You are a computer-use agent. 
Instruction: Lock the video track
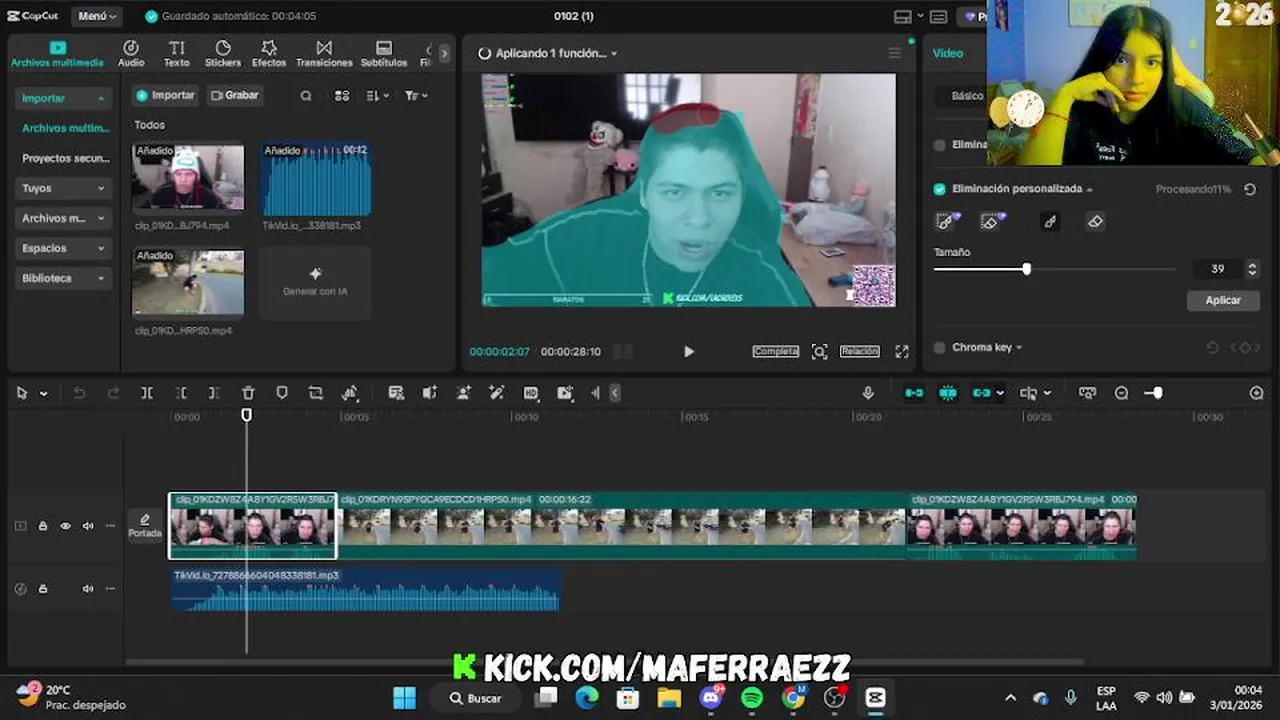point(43,526)
